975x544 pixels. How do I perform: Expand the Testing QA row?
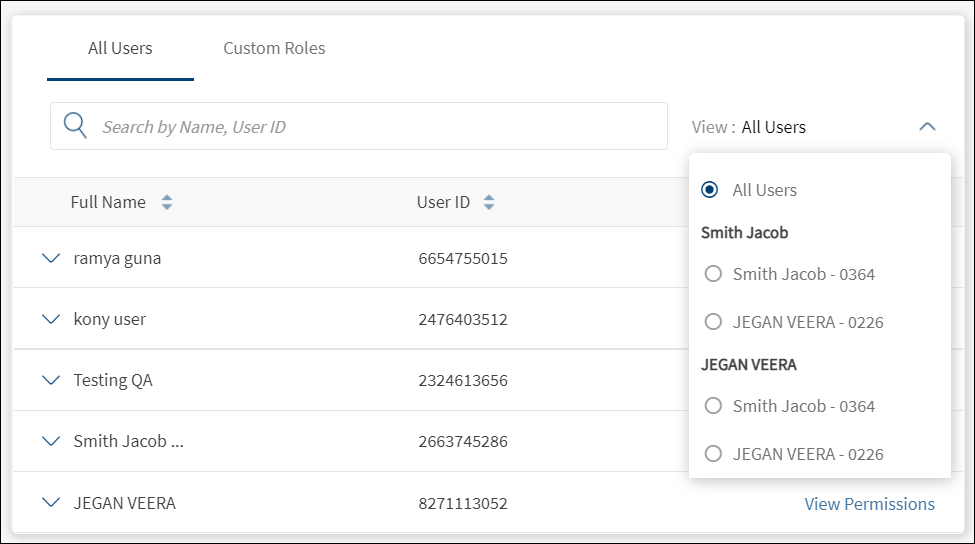point(52,380)
